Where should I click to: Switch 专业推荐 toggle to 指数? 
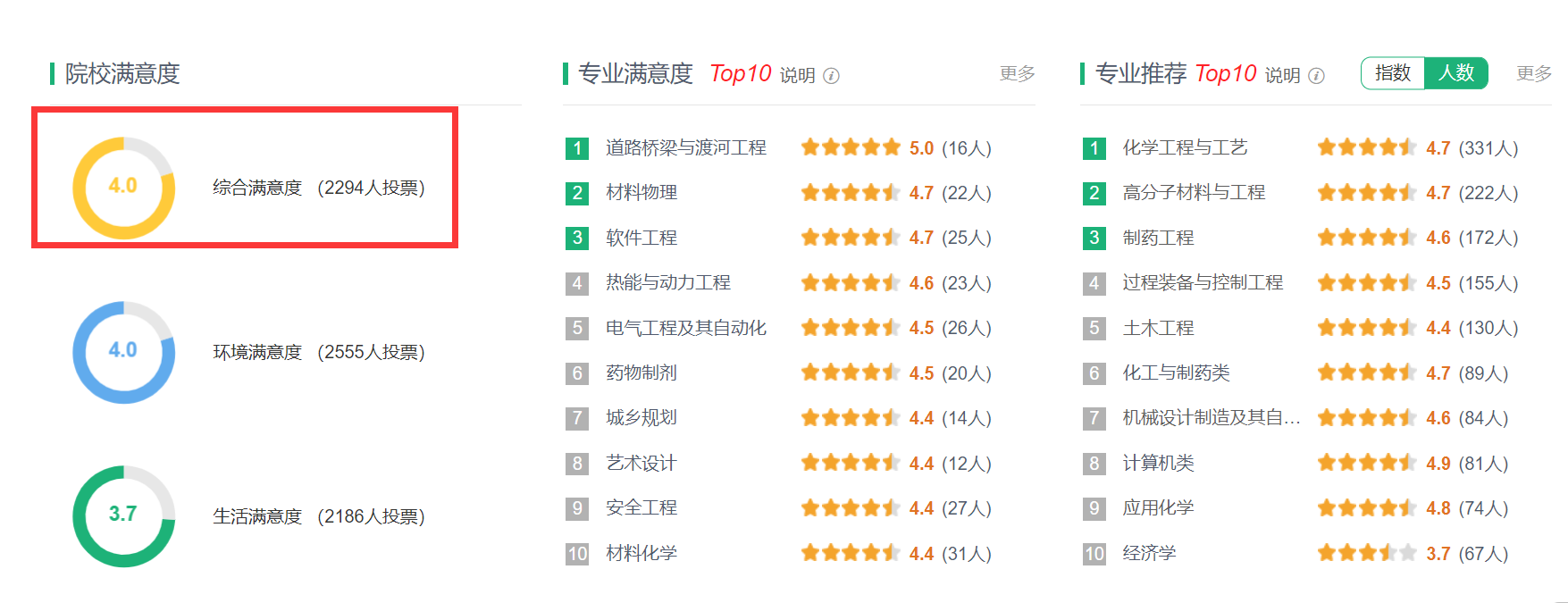(x=1392, y=73)
